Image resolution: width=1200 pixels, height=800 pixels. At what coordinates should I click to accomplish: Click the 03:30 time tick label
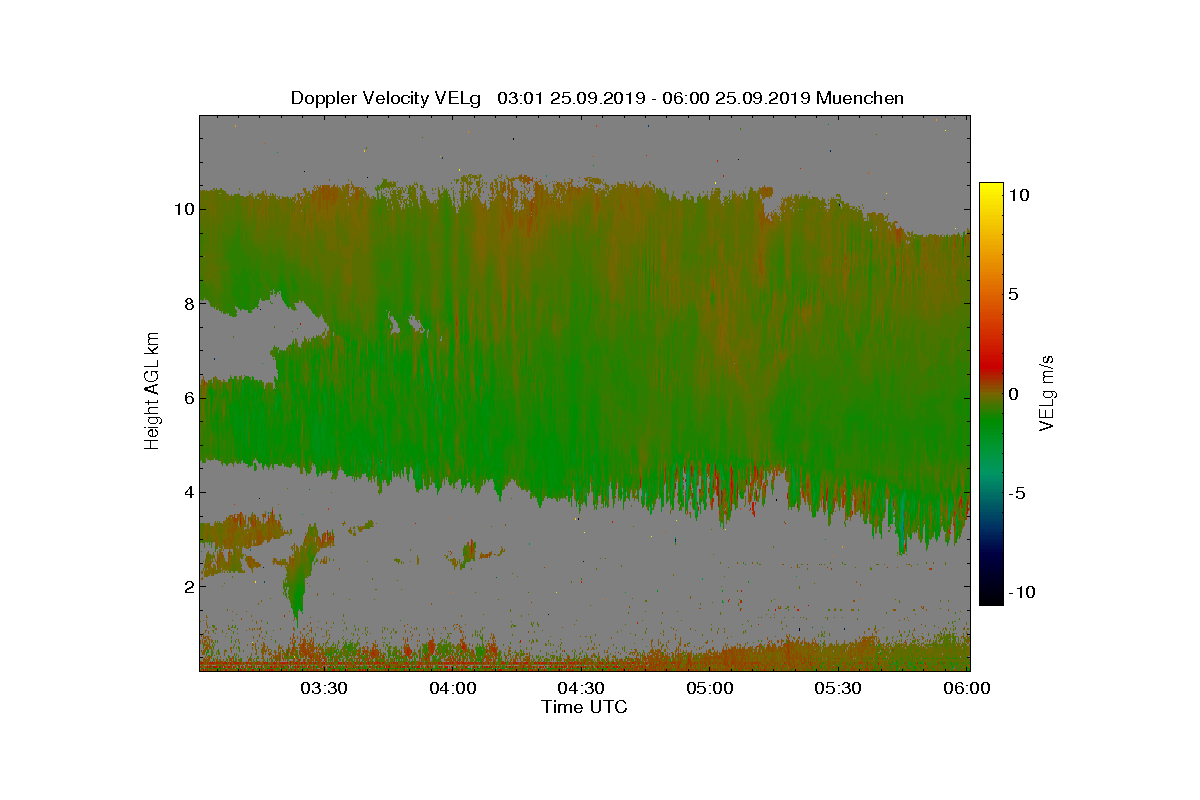[324, 688]
